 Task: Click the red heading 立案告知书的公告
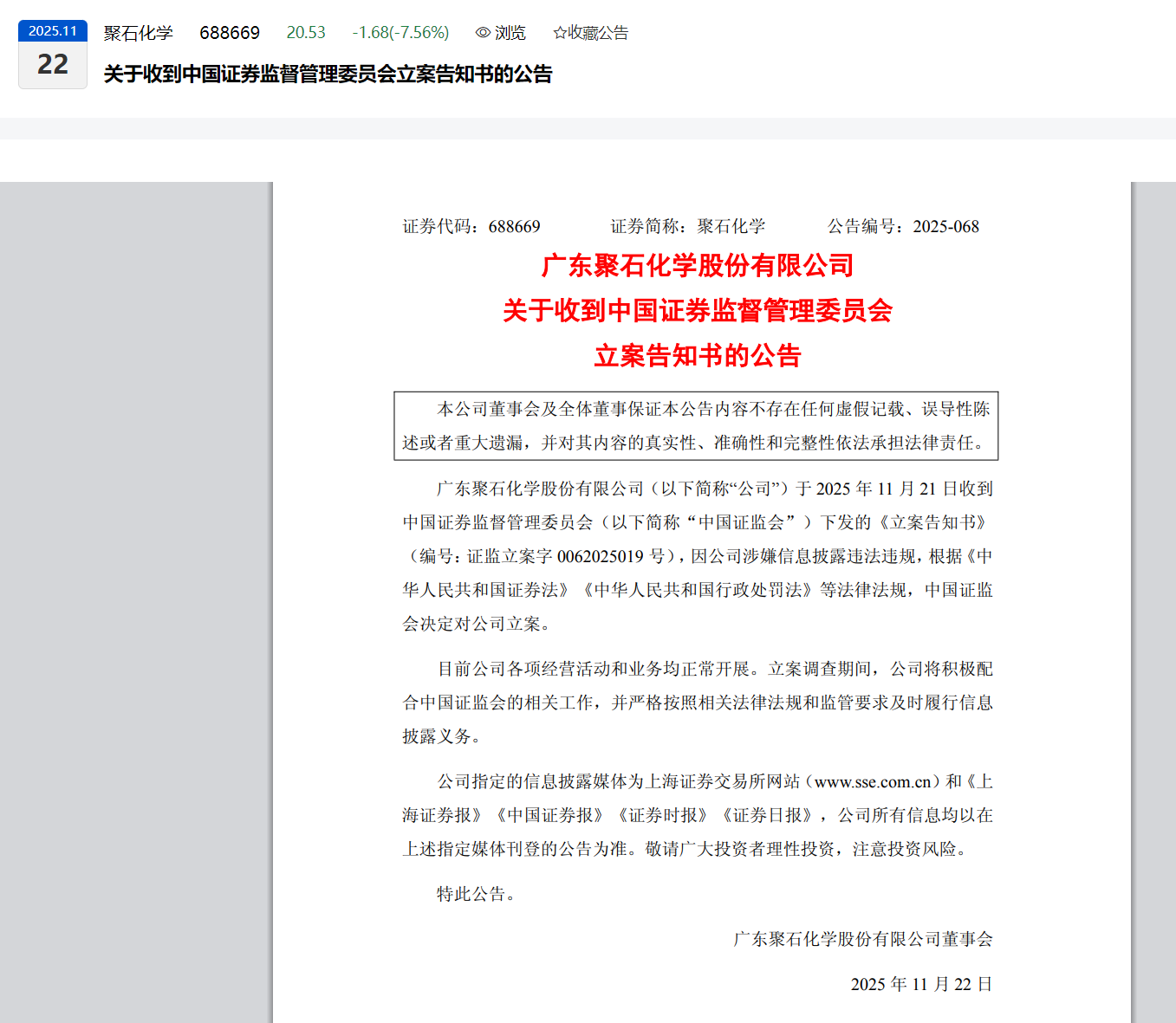coord(698,355)
